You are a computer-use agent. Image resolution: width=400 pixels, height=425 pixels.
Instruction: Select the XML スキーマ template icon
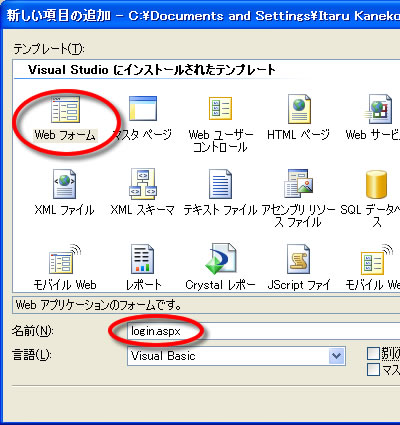tap(142, 184)
